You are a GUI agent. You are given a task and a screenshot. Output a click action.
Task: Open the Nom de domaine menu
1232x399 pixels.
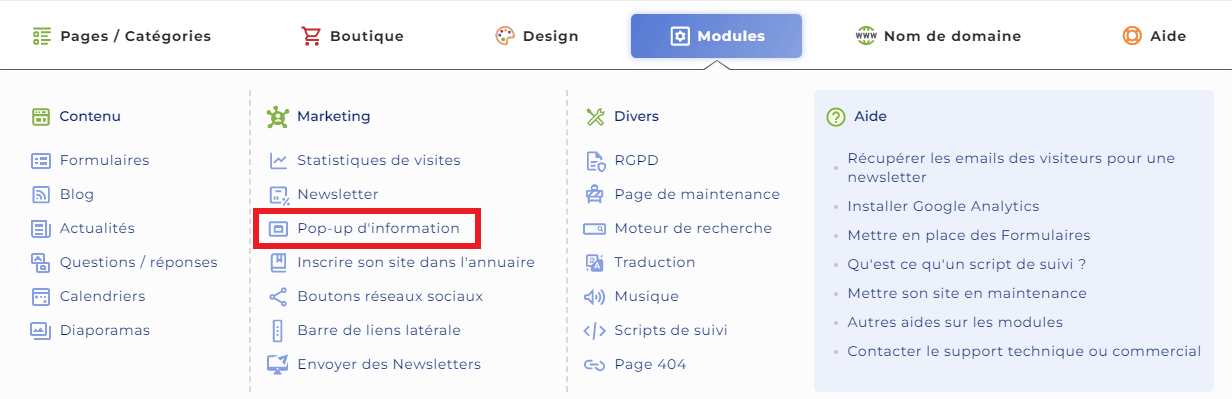coord(939,36)
